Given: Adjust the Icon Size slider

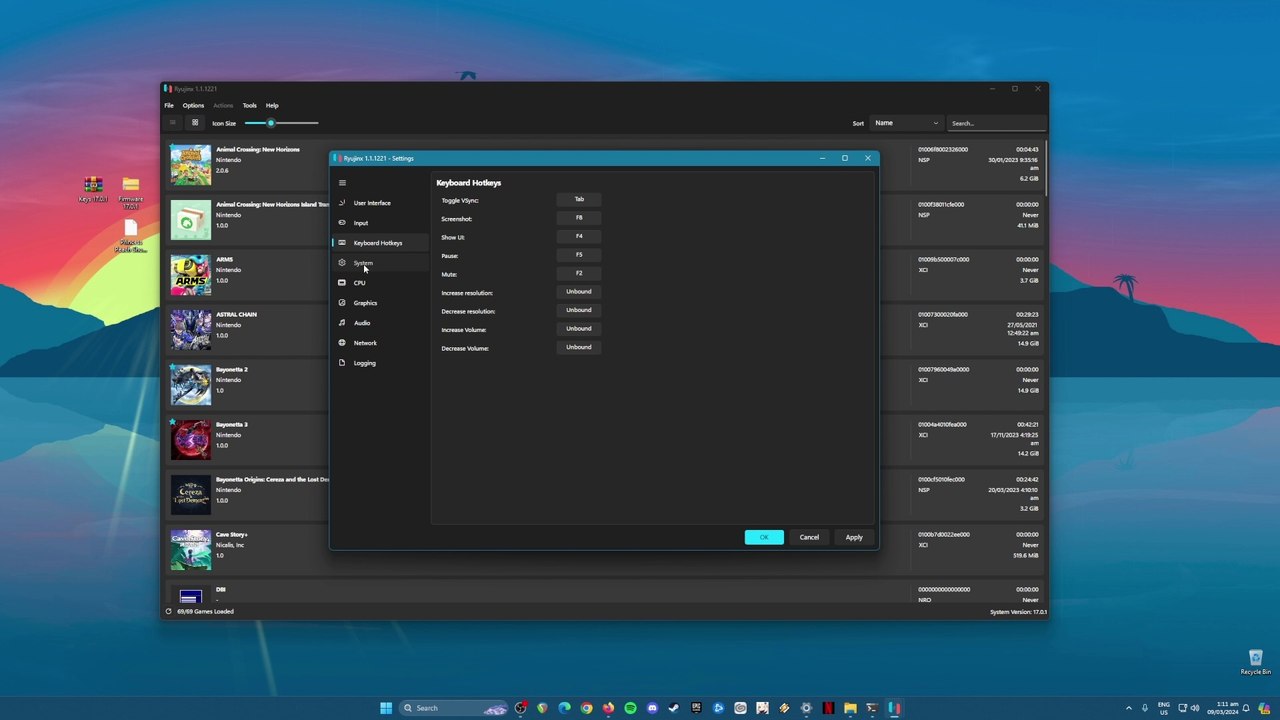Looking at the screenshot, I should point(281,123).
